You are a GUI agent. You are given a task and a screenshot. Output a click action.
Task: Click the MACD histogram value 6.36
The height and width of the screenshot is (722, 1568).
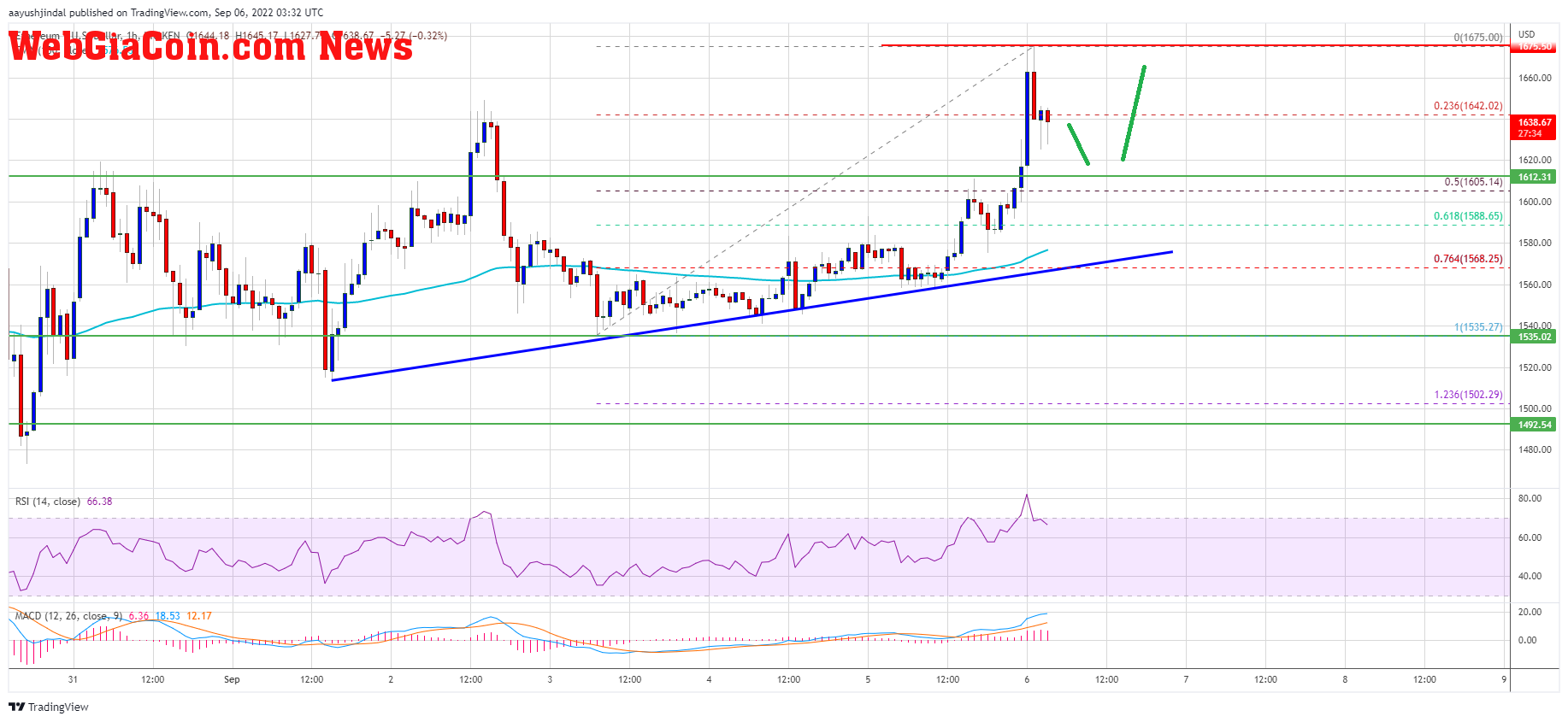coord(139,616)
